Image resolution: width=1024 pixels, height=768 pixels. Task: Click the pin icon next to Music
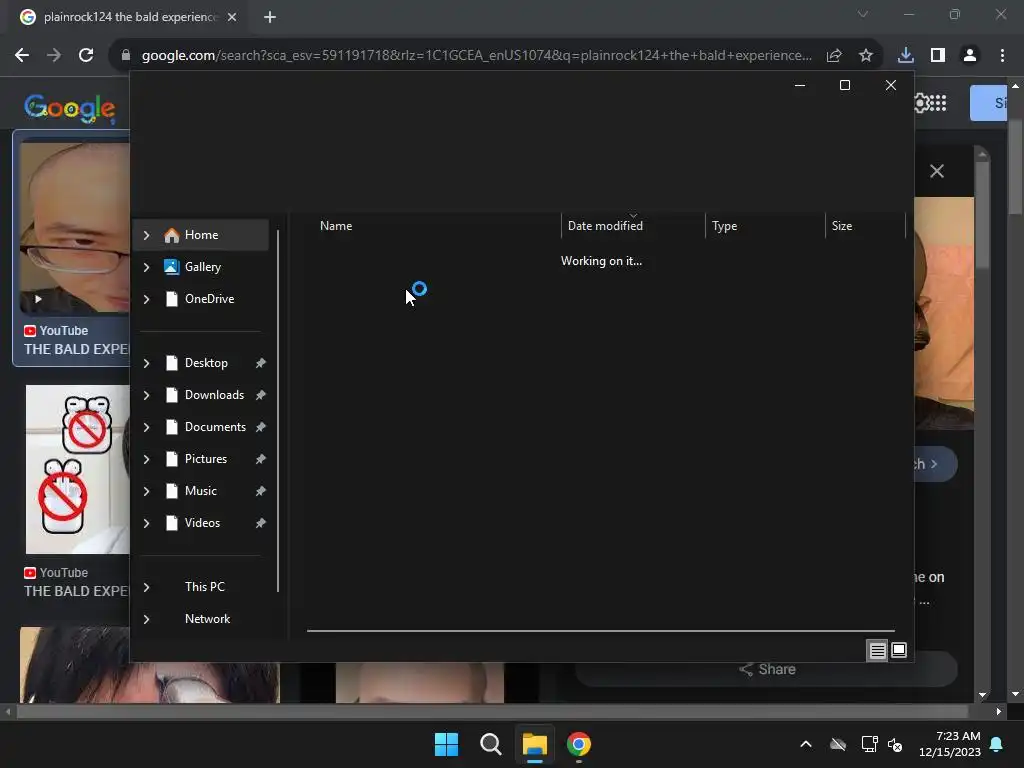[261, 491]
